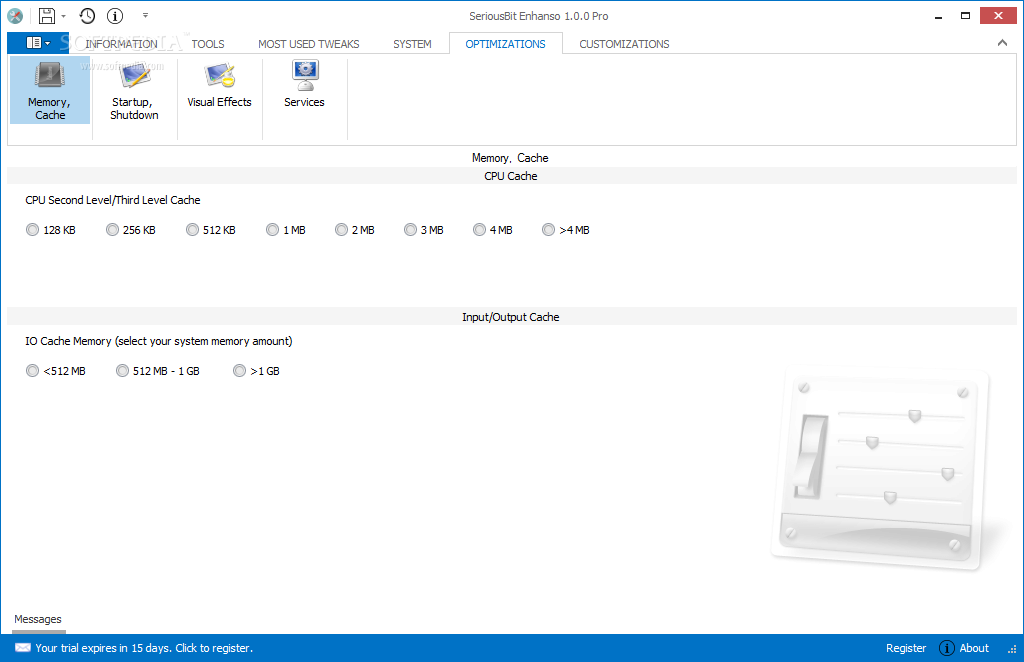Click the info icon in quick access toolbar
1024x662 pixels.
pos(115,16)
